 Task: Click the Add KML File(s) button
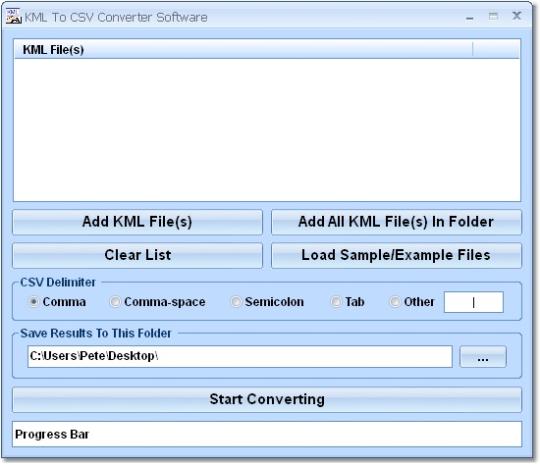(137, 222)
